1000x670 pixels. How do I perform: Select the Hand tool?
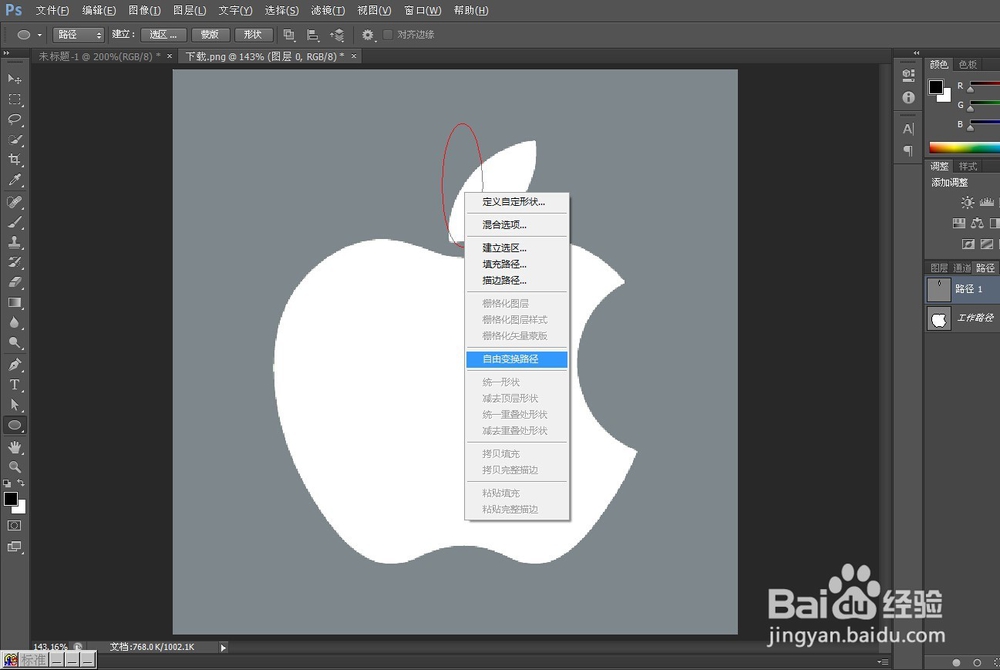(15, 447)
